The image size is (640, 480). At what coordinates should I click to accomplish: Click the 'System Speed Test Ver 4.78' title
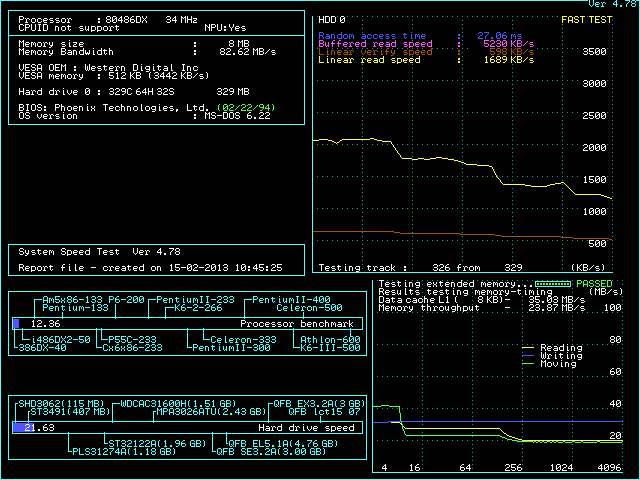point(99,252)
